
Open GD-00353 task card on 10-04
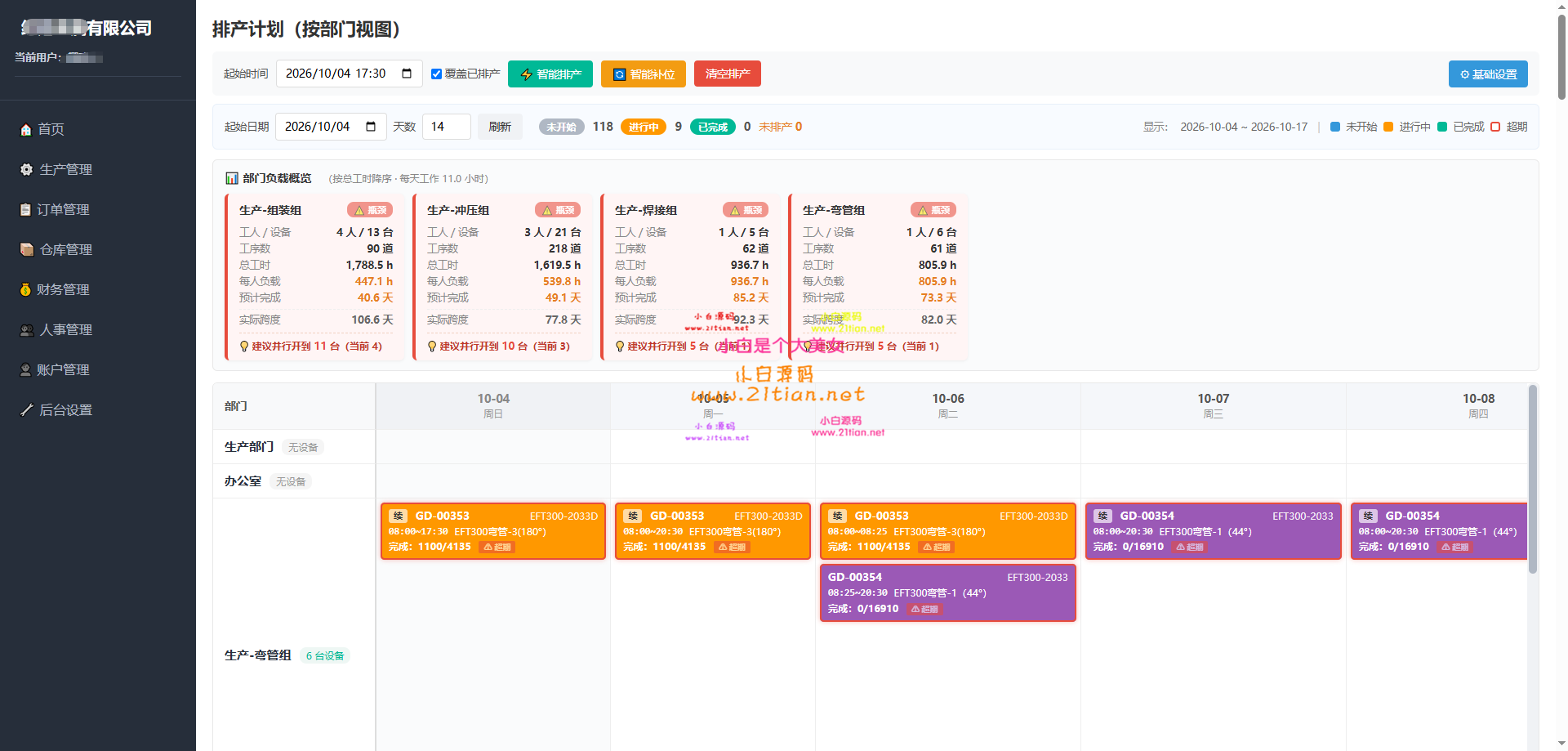493,531
